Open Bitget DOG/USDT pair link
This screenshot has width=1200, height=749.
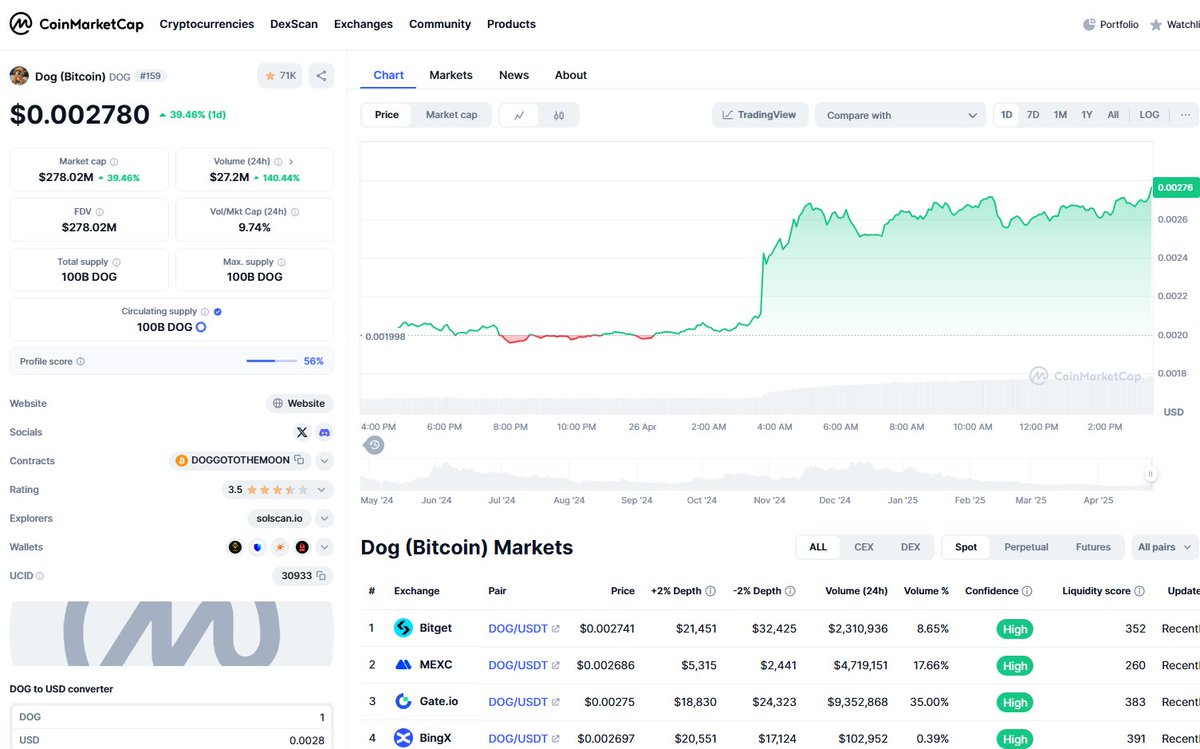tap(524, 629)
